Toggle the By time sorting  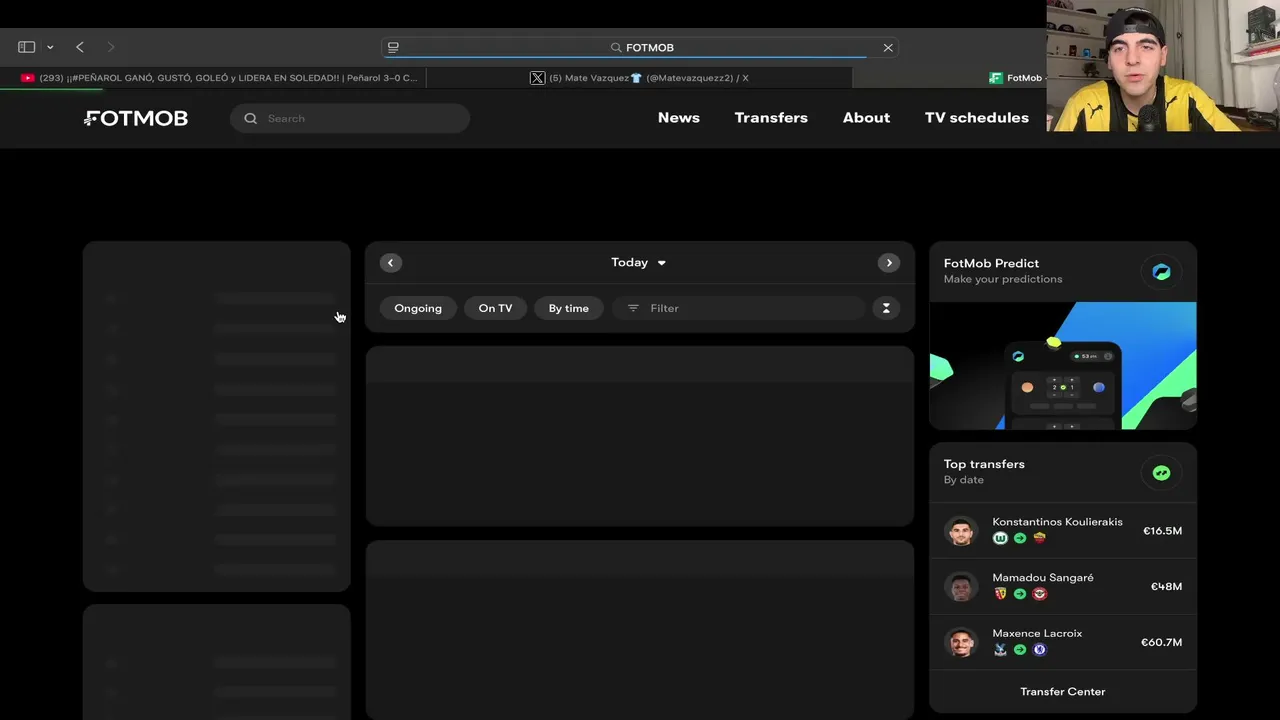coord(569,308)
